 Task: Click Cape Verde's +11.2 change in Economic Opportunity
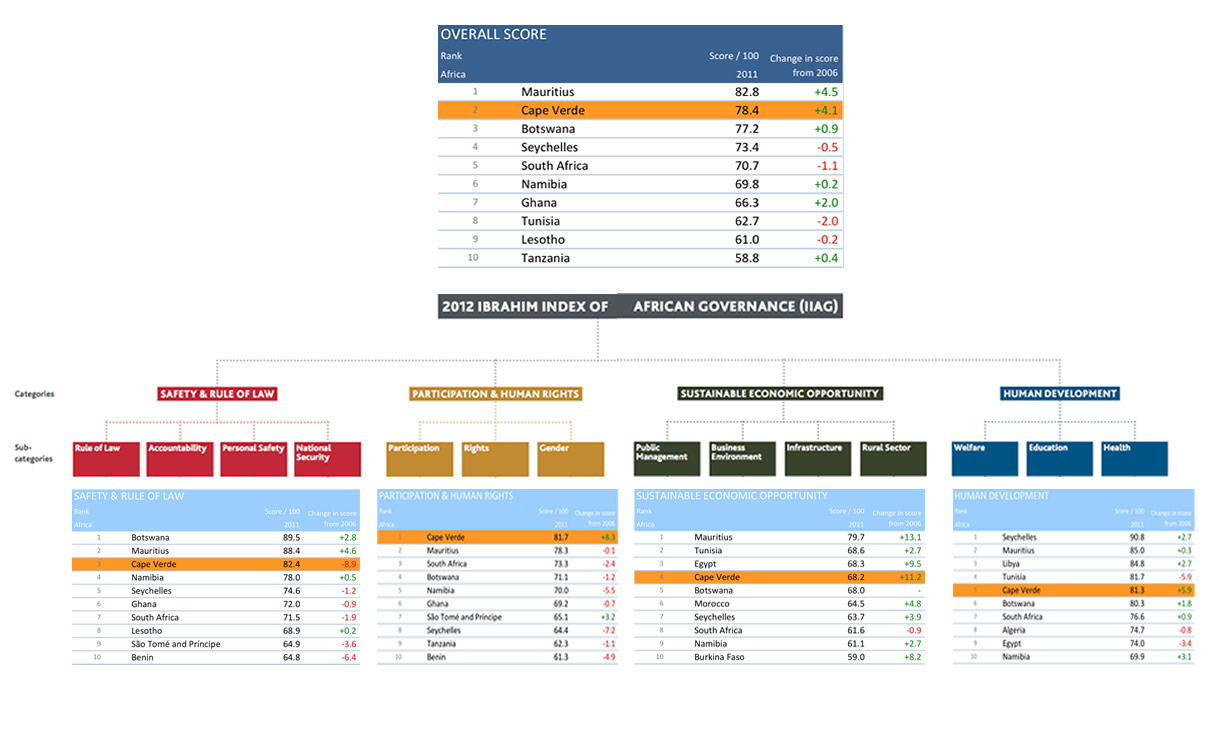[910, 577]
